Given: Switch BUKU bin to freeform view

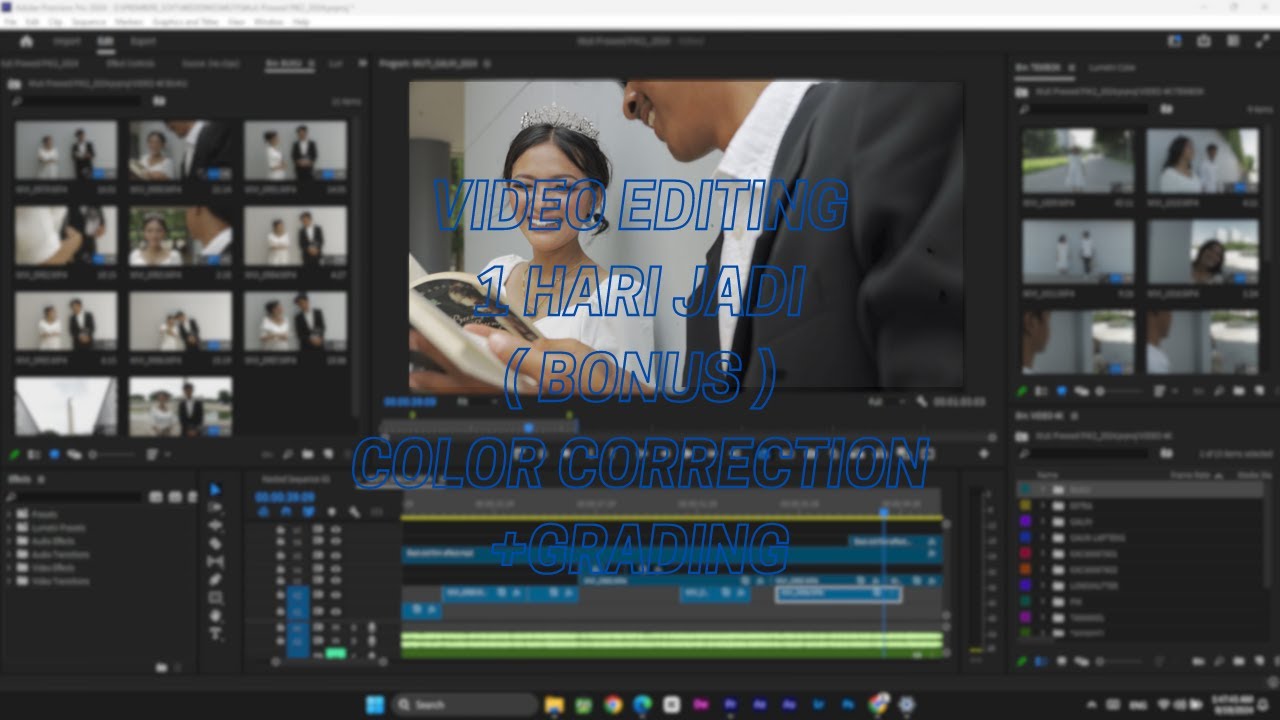Looking at the screenshot, I should click(74, 453).
